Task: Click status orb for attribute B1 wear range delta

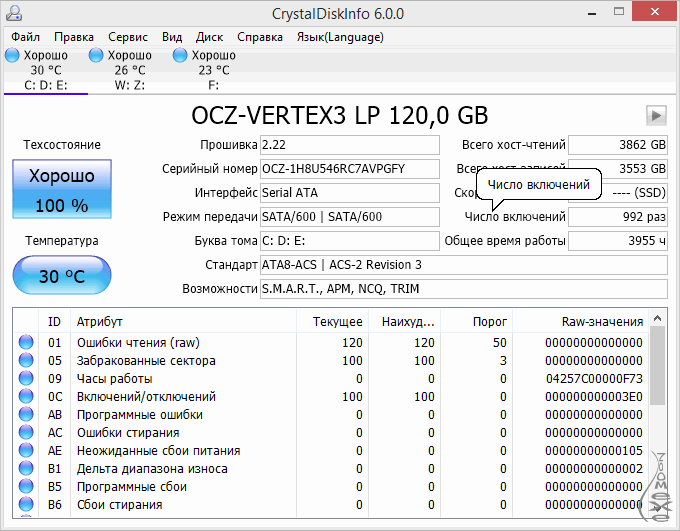Action: pyautogui.click(x=26, y=469)
